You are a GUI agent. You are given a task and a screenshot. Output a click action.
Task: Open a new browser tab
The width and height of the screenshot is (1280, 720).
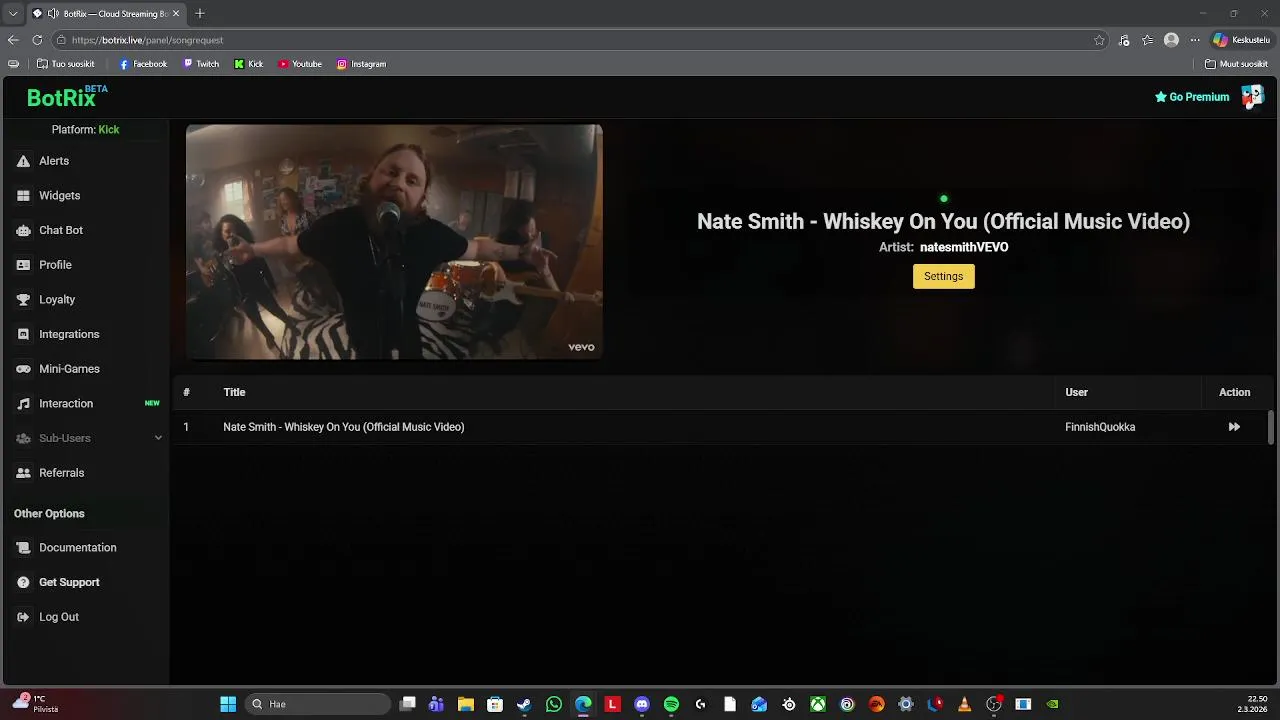click(x=200, y=14)
